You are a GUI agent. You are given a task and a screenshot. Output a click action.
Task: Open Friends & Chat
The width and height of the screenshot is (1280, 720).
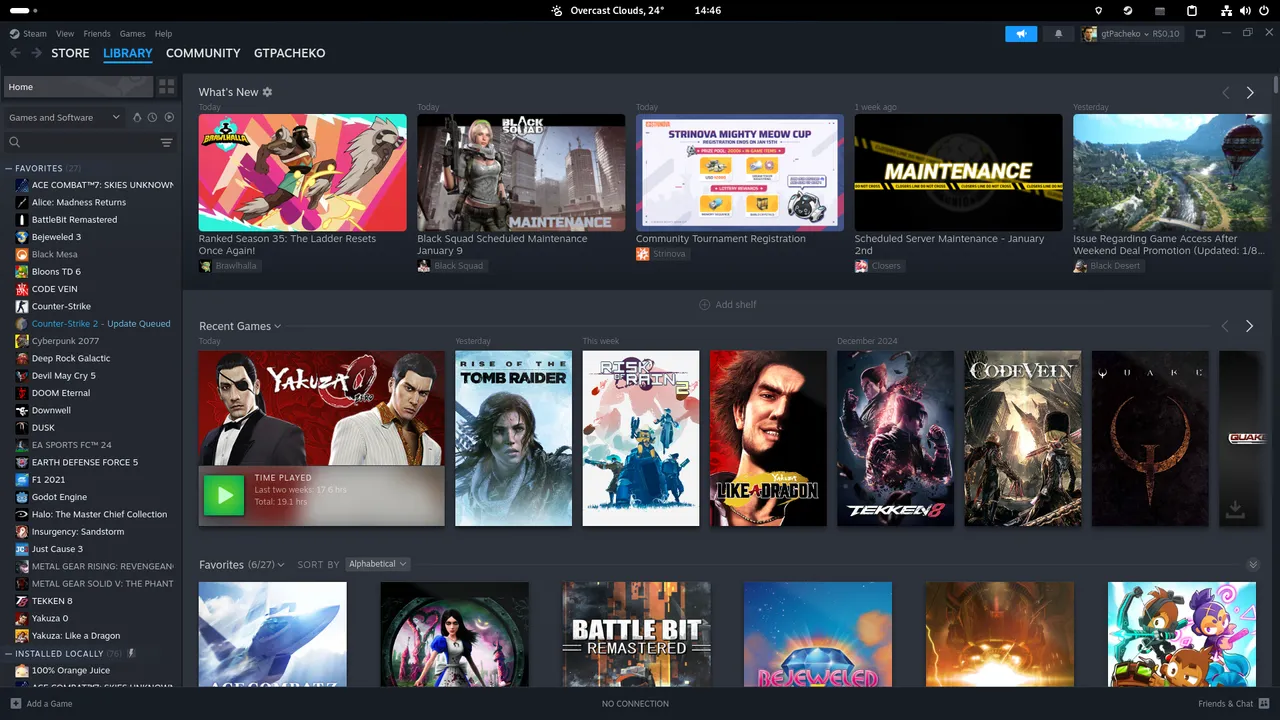(x=1234, y=703)
